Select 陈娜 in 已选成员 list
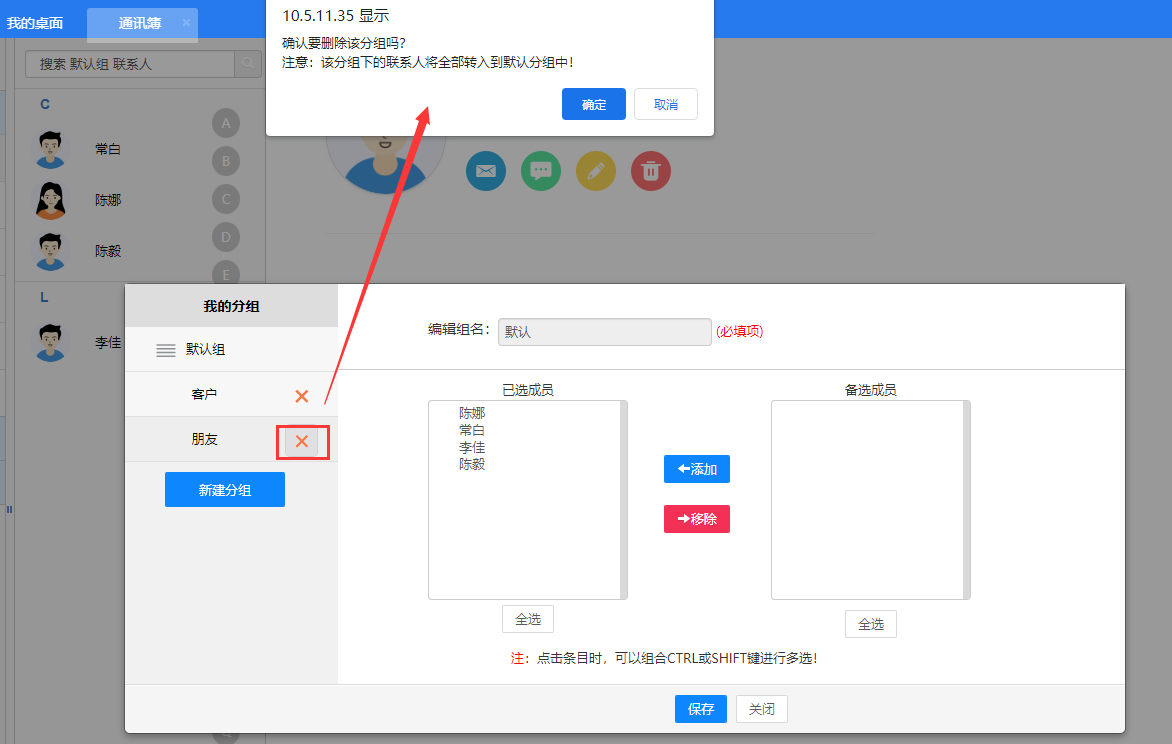1172x744 pixels. (472, 413)
